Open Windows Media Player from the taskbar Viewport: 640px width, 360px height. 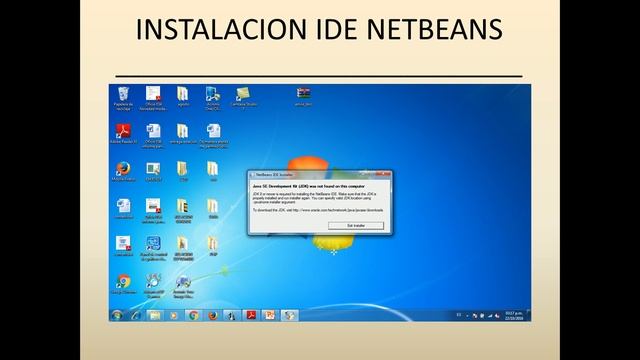[x=174, y=315]
